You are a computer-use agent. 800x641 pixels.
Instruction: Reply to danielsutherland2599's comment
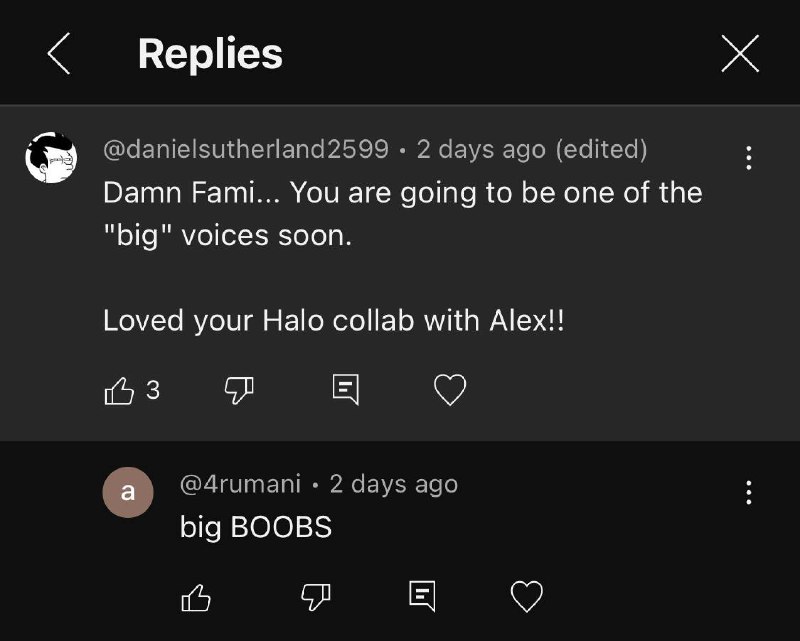coord(345,390)
